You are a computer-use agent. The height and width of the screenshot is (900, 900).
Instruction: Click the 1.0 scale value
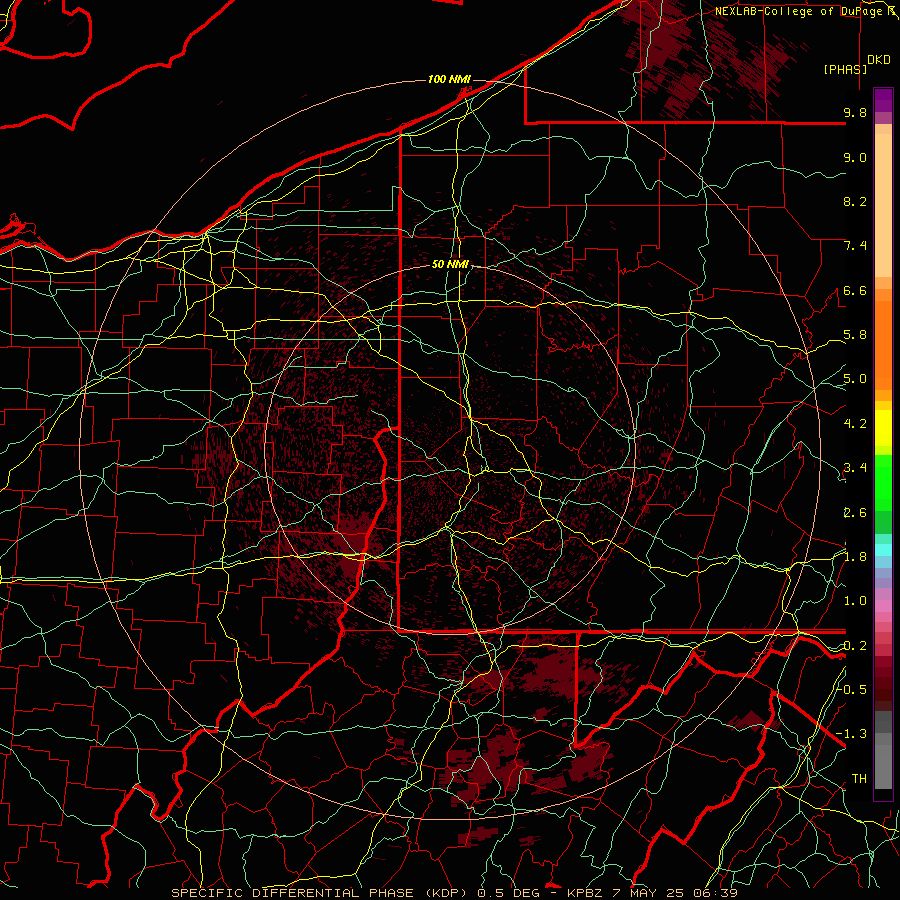pos(855,601)
